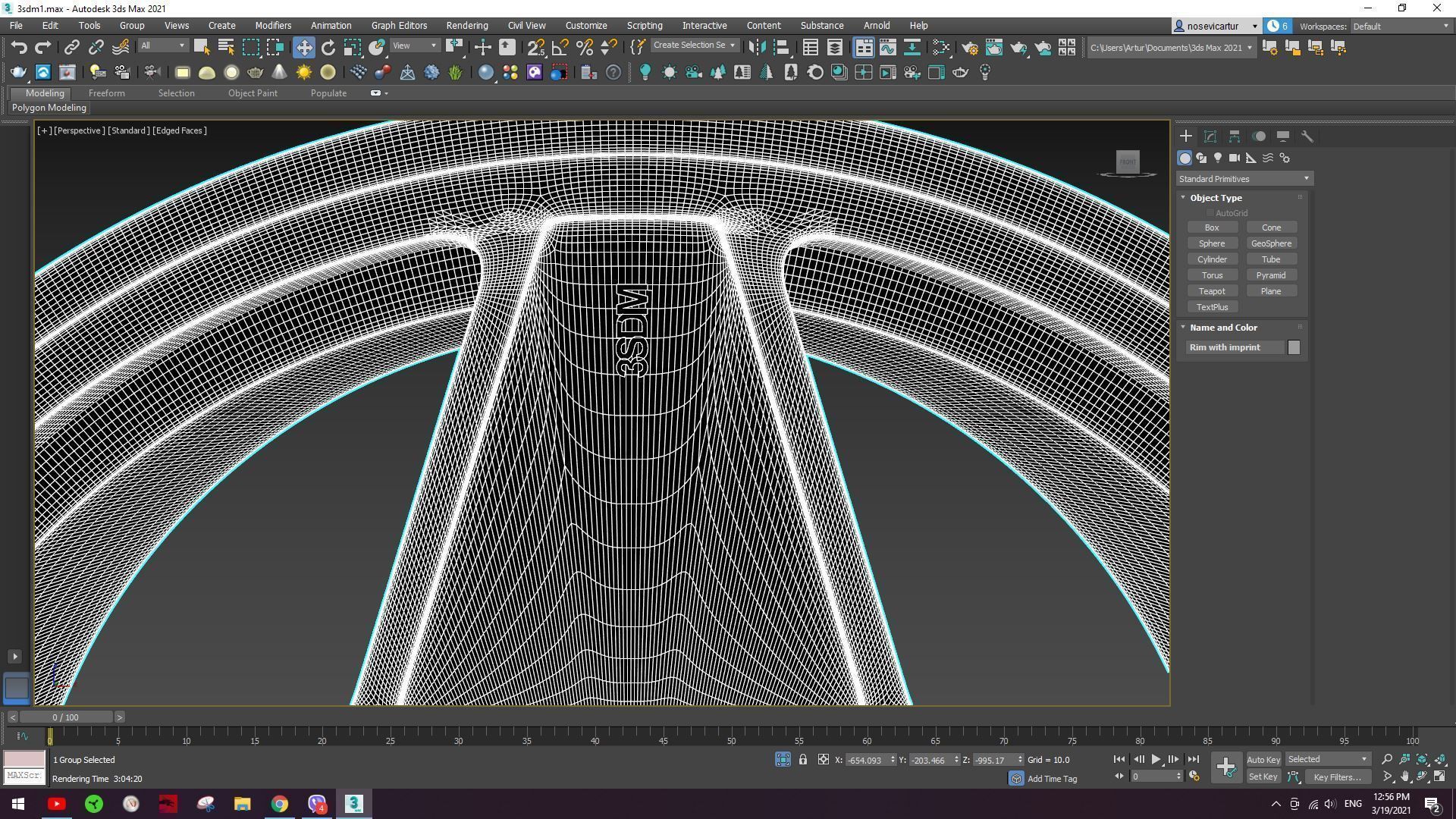Select the Systems category icon

click(1285, 158)
